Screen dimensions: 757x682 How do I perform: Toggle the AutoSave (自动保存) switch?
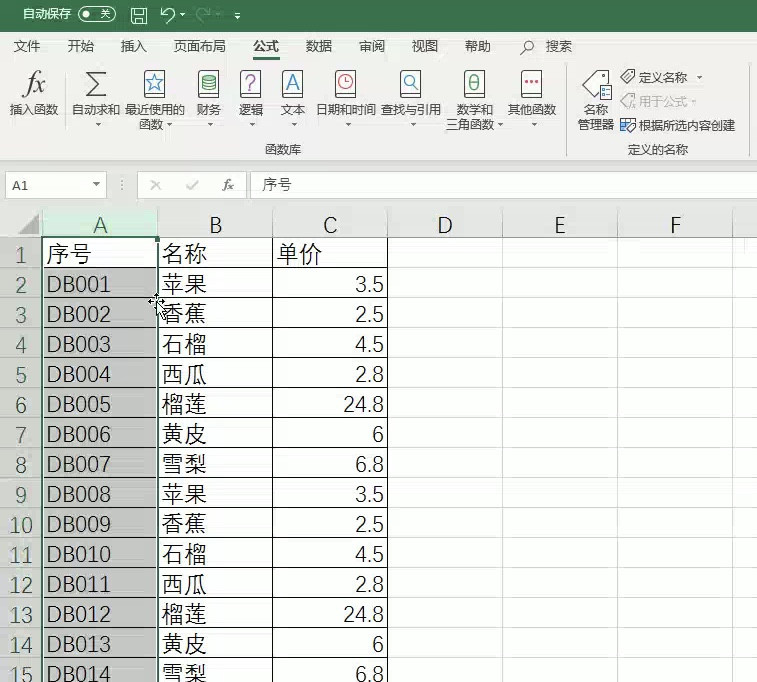click(x=96, y=15)
